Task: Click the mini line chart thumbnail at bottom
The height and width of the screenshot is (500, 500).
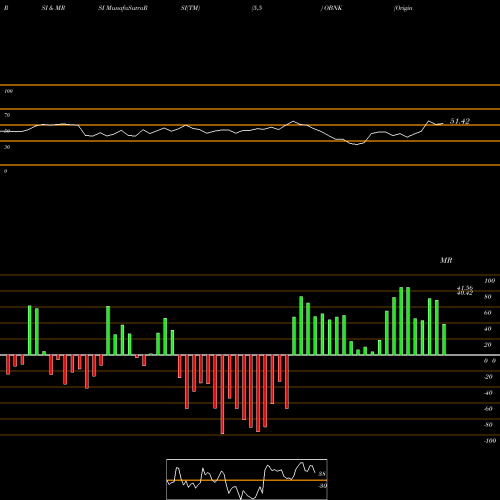Action: tap(247, 479)
